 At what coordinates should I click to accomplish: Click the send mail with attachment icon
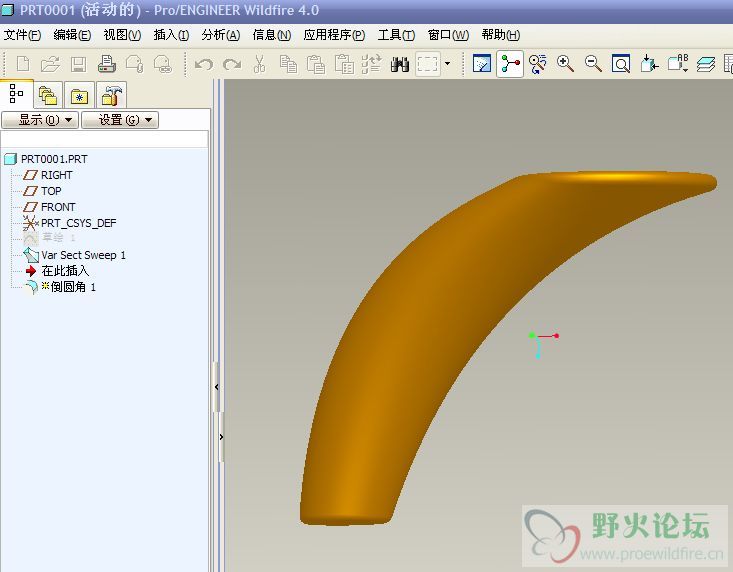[x=135, y=64]
